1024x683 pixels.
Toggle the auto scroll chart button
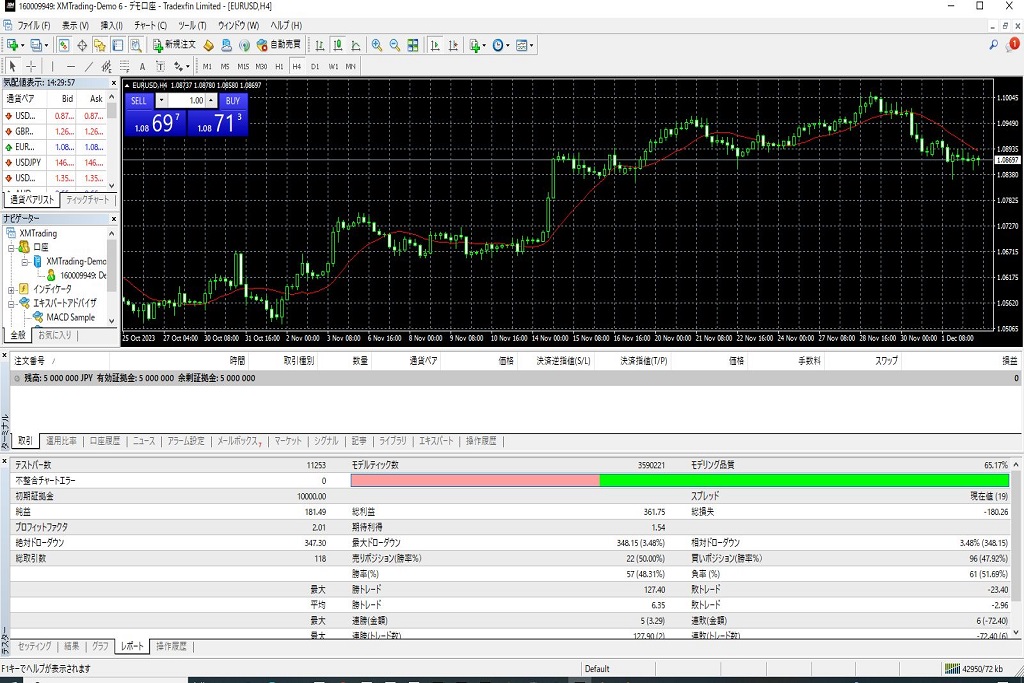pos(435,45)
